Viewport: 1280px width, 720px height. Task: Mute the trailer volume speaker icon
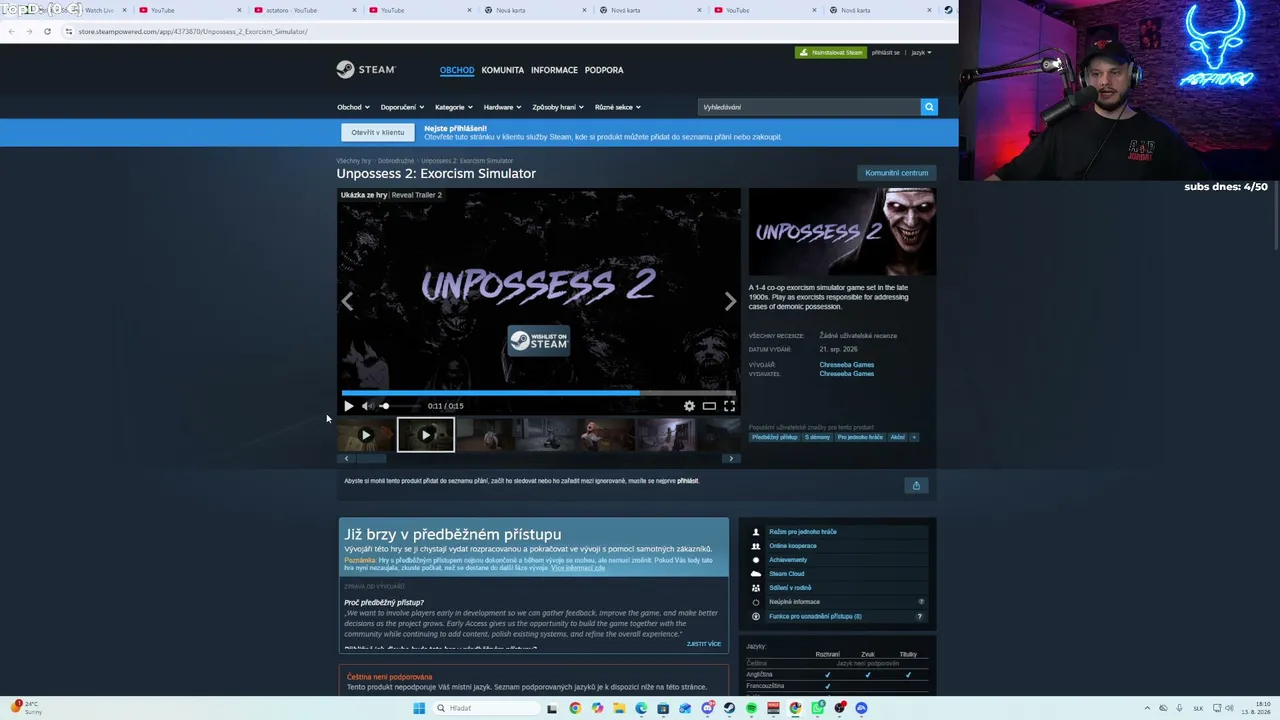pos(367,406)
